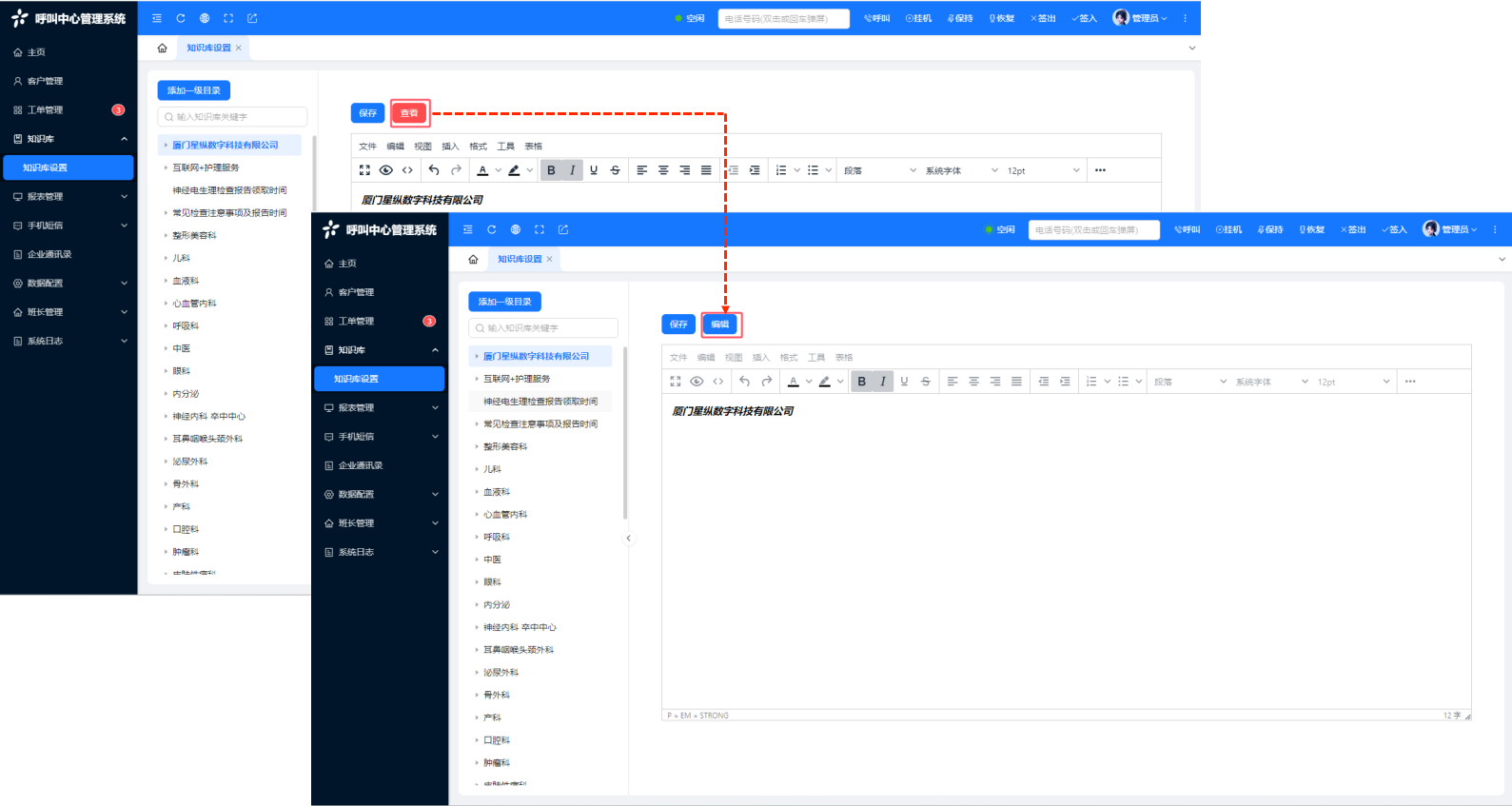
Task: Open the 插入 menu in background window's editor
Action: 450,147
